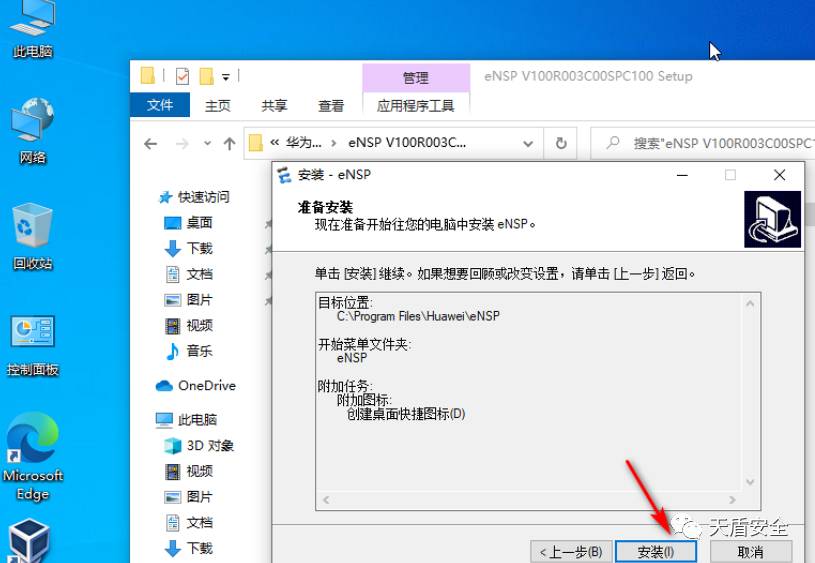Select OneDrive in navigation pane
815x563 pixels.
(x=195, y=386)
